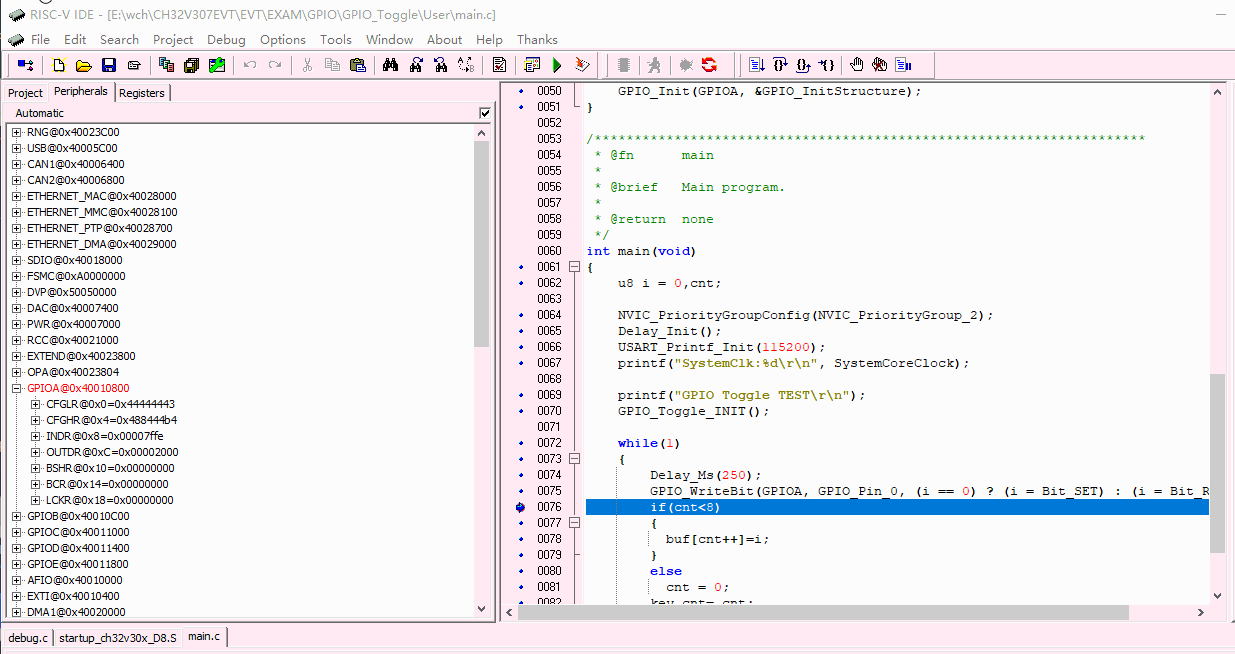1235x654 pixels.
Task: Collapse the code fold at line 0077
Action: coord(574,523)
